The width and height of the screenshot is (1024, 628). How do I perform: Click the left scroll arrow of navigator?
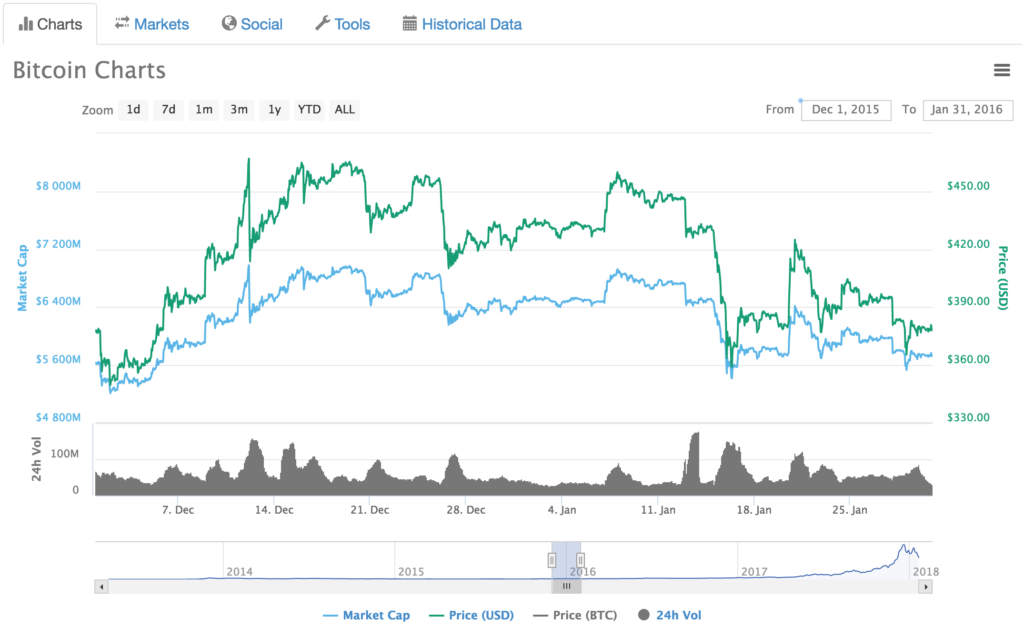(101, 586)
